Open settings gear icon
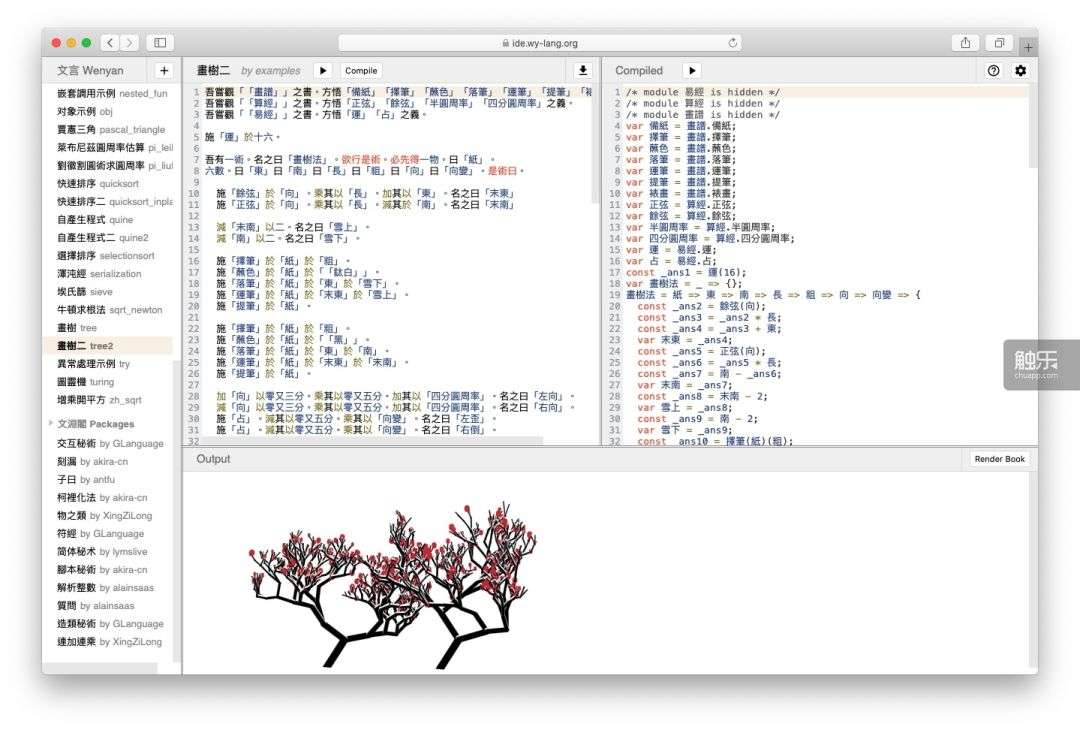1080x730 pixels. pos(1020,71)
